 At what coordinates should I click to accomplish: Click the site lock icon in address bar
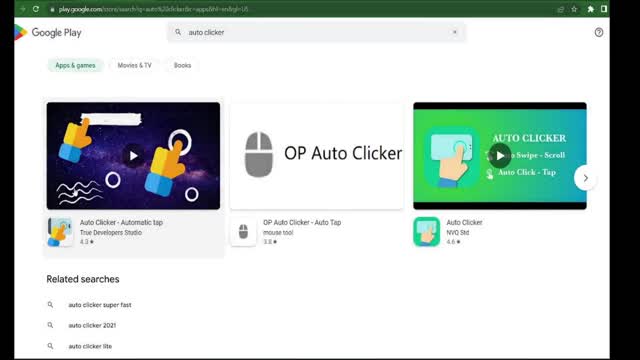pyautogui.click(x=52, y=9)
